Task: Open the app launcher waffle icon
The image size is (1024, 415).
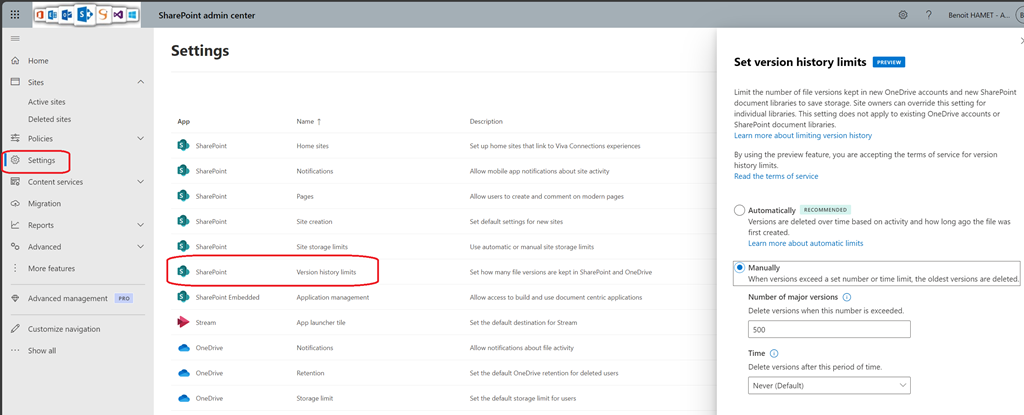Action: 14,15
